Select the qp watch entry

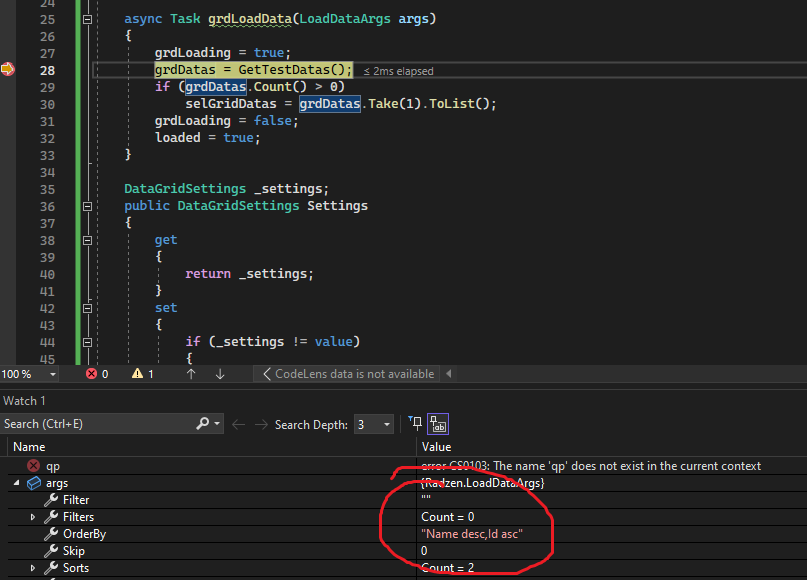(53, 466)
